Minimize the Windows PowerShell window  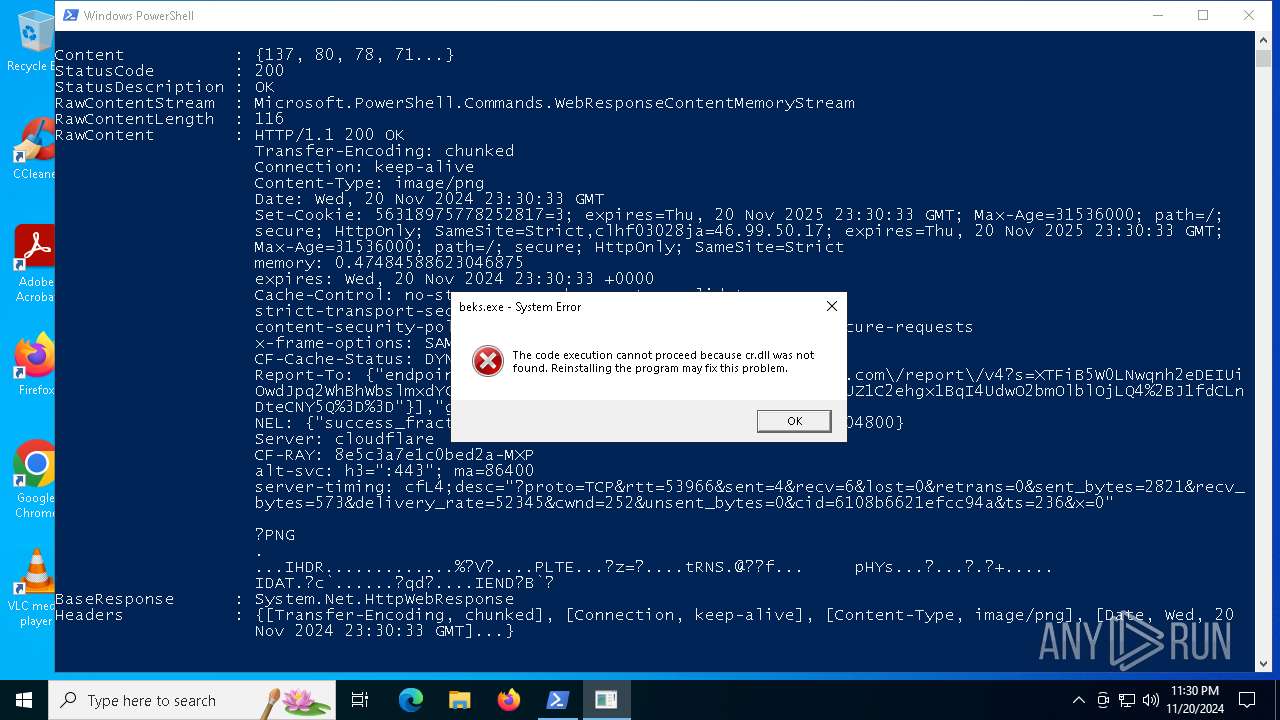(x=1158, y=15)
